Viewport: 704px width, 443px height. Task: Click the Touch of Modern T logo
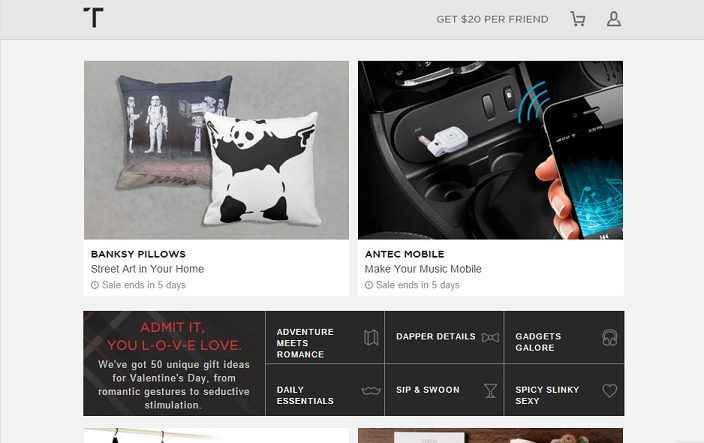click(x=93, y=18)
